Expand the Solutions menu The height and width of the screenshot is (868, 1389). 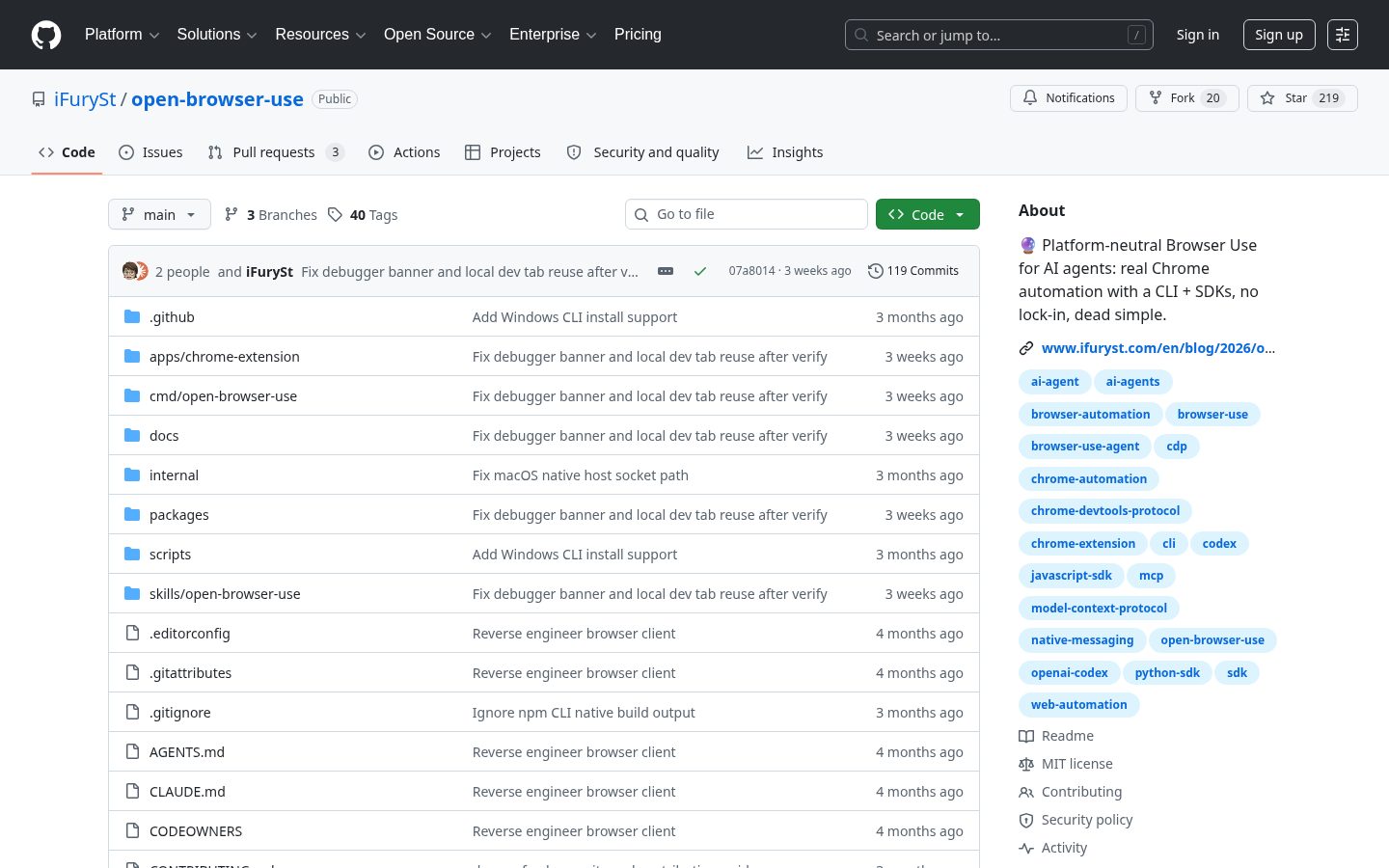pos(217,35)
